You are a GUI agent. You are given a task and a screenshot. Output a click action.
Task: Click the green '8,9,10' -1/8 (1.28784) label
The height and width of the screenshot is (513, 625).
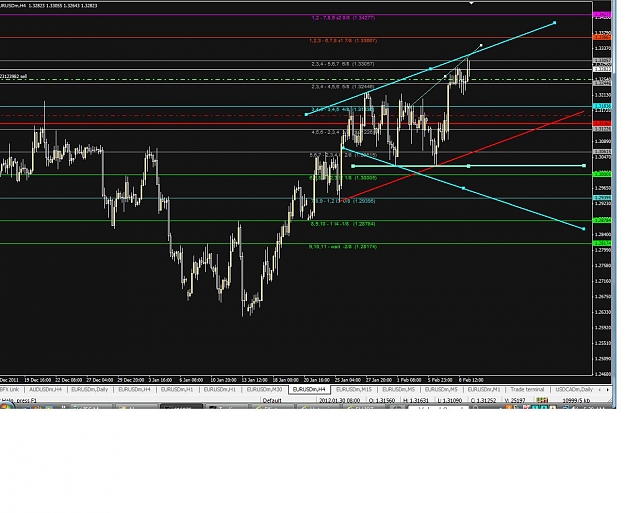343,224
